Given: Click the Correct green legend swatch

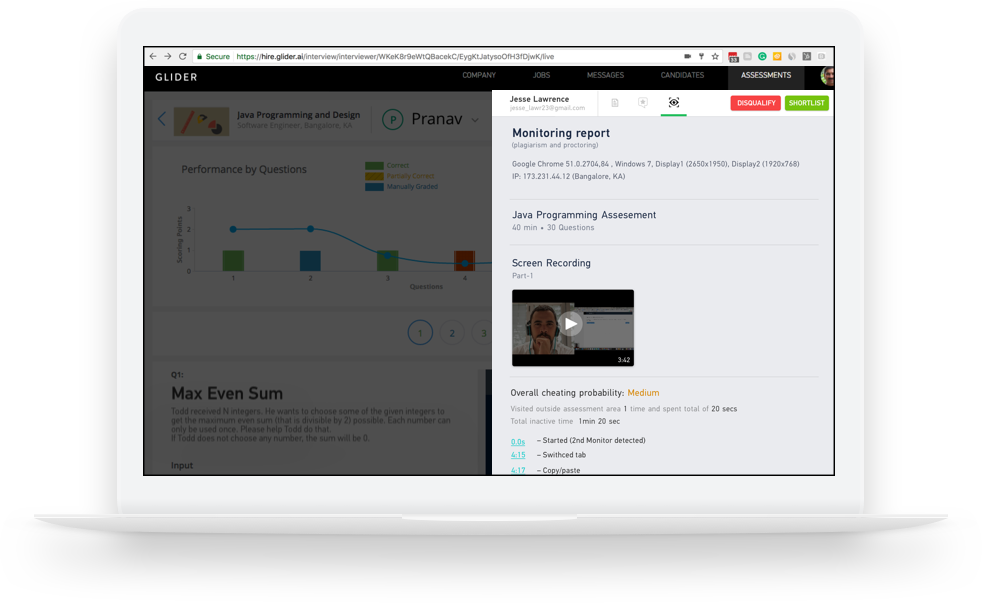Looking at the screenshot, I should coord(374,166).
